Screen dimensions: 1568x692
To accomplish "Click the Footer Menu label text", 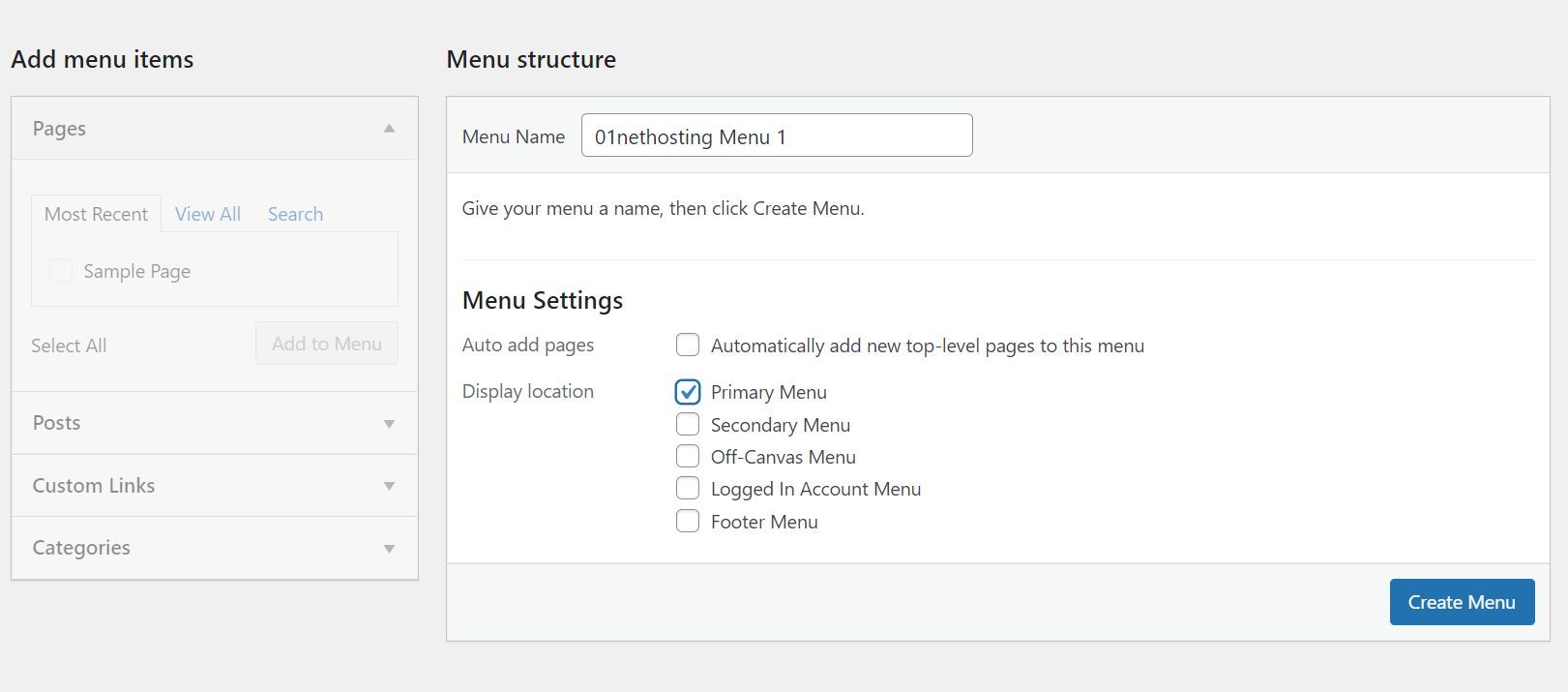I will point(764,522).
